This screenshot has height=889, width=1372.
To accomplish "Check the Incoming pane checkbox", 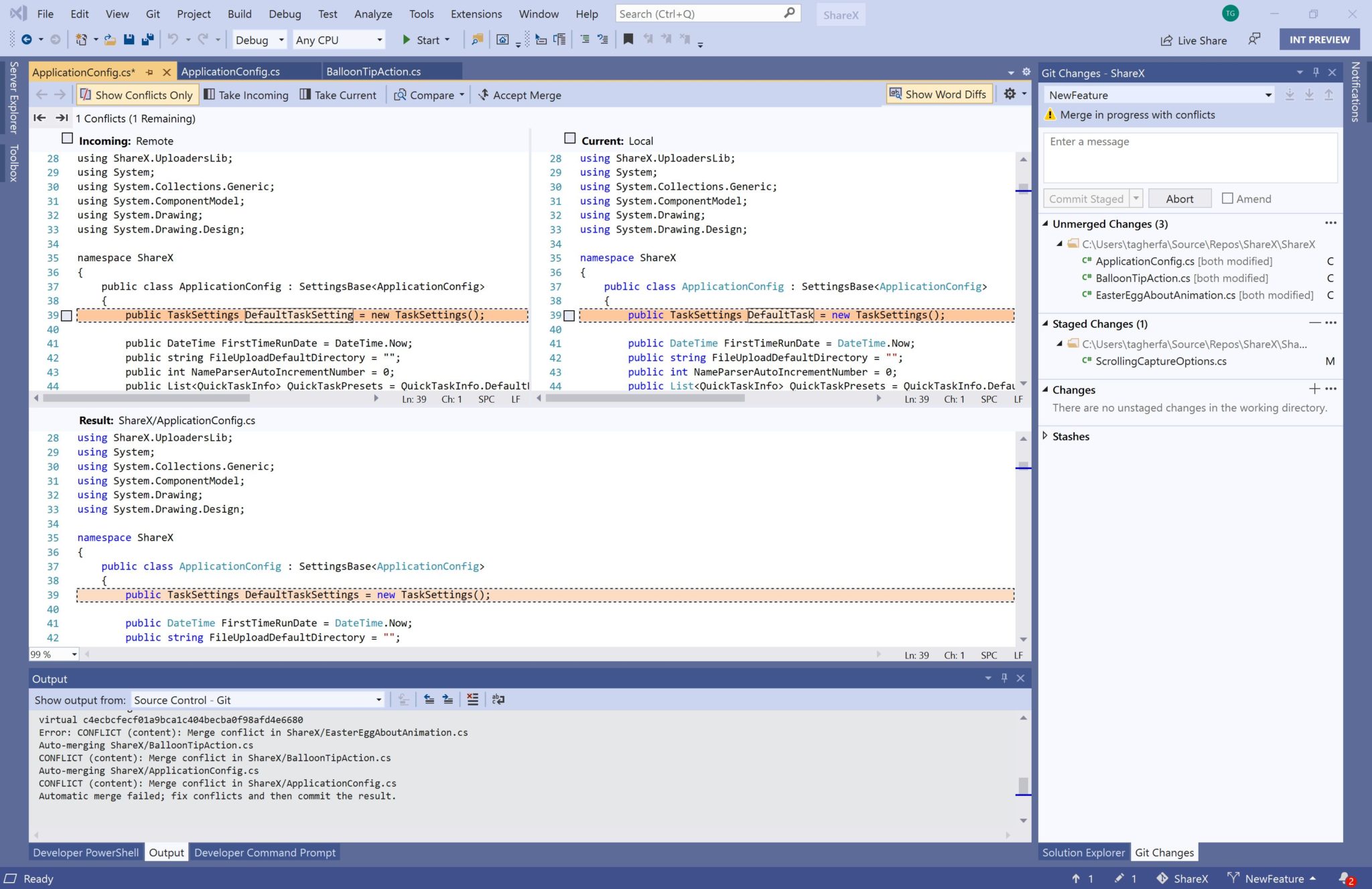I will (67, 138).
